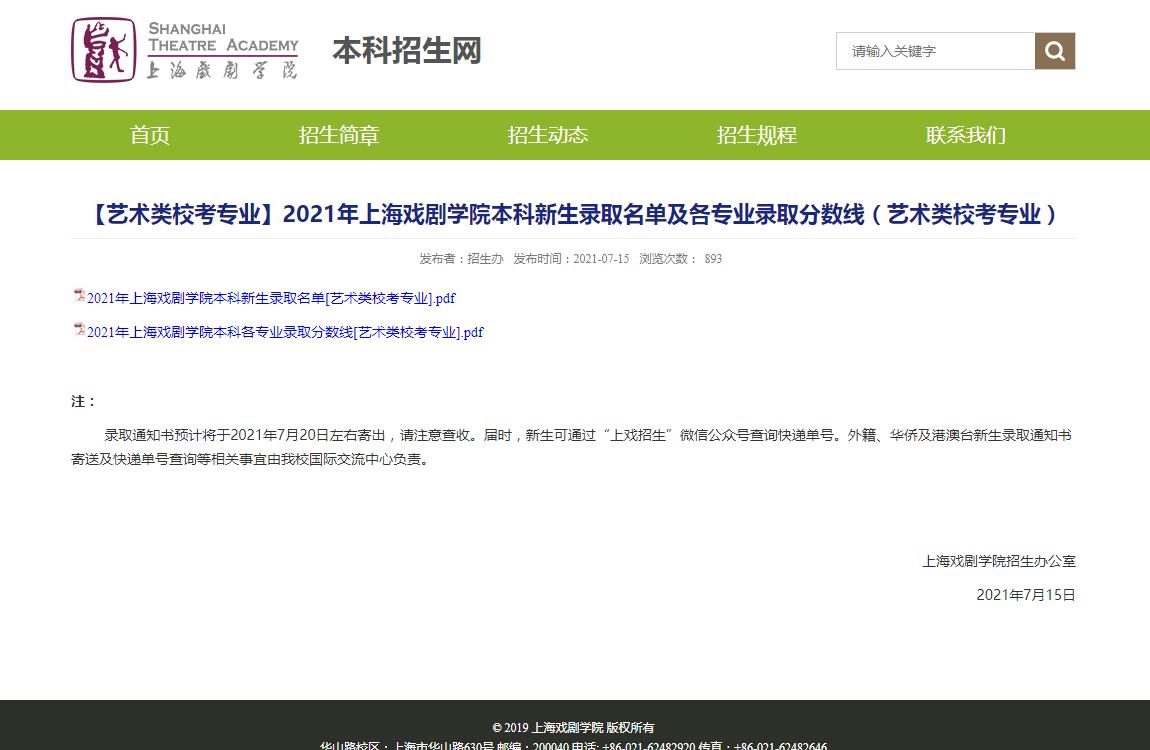Viewport: 1150px width, 750px height.
Task: Click the PDF icon beside 录取分数线 file
Action: pyautogui.click(x=79, y=330)
